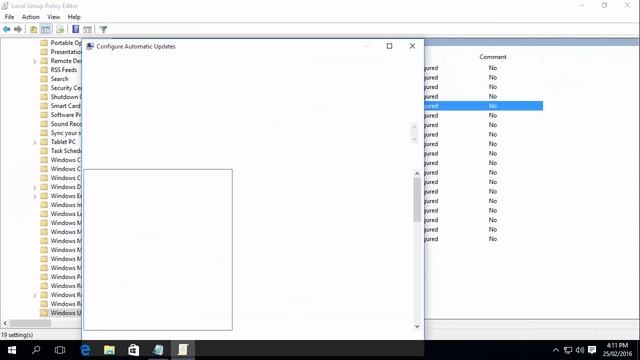Click the tree pane horizontal scrollbar thumb
The height and width of the screenshot is (360, 640).
pos(30,323)
